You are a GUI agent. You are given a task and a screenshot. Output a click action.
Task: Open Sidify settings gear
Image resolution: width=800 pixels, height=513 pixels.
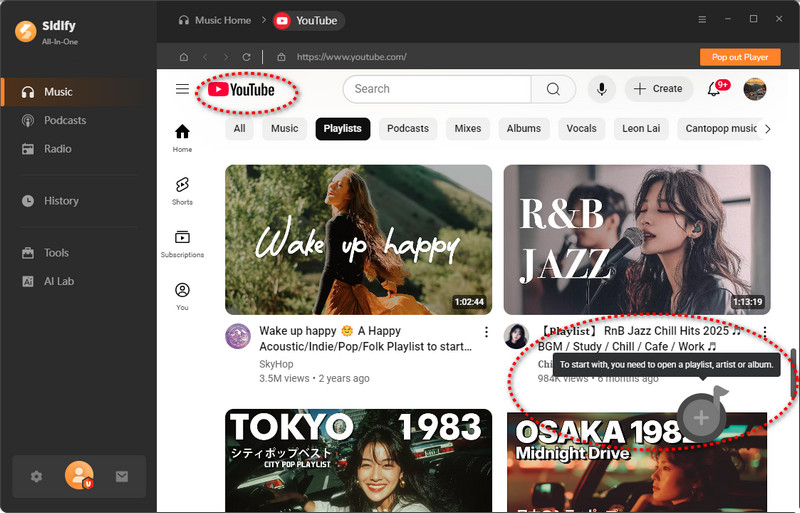(36, 477)
